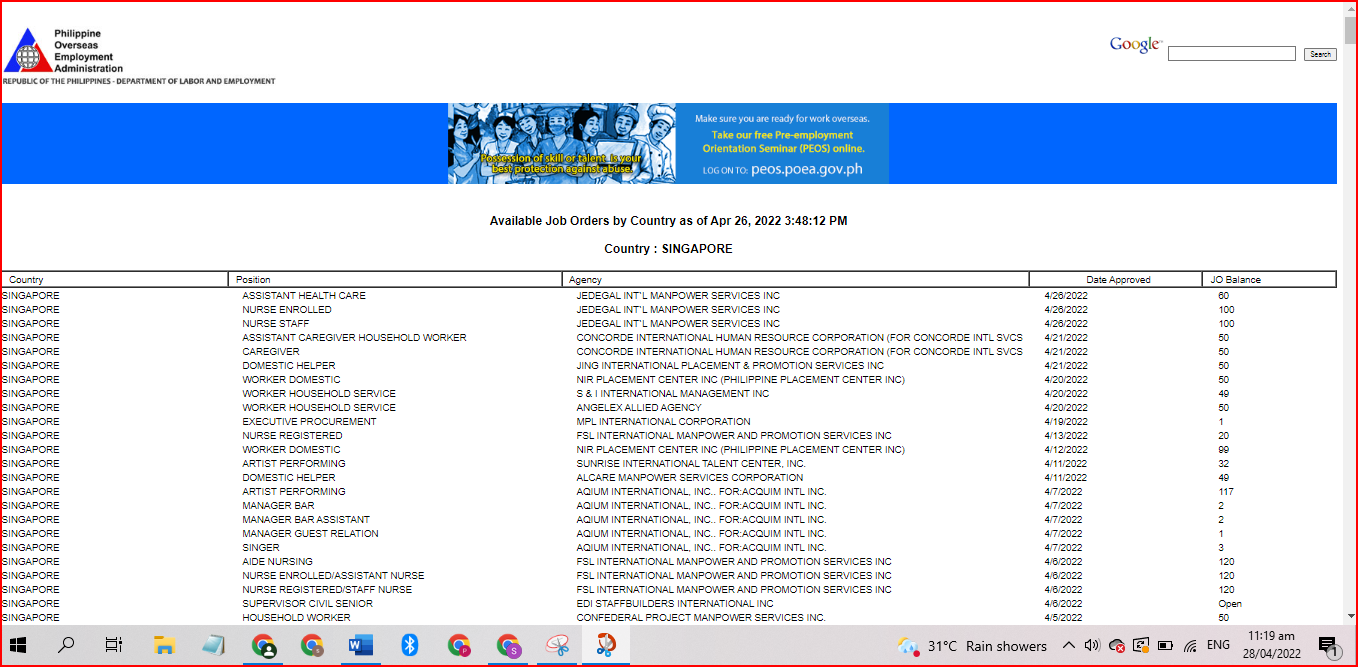Select the MANAGER GUEST RELATION position
This screenshot has height=667, width=1358.
click(310, 534)
